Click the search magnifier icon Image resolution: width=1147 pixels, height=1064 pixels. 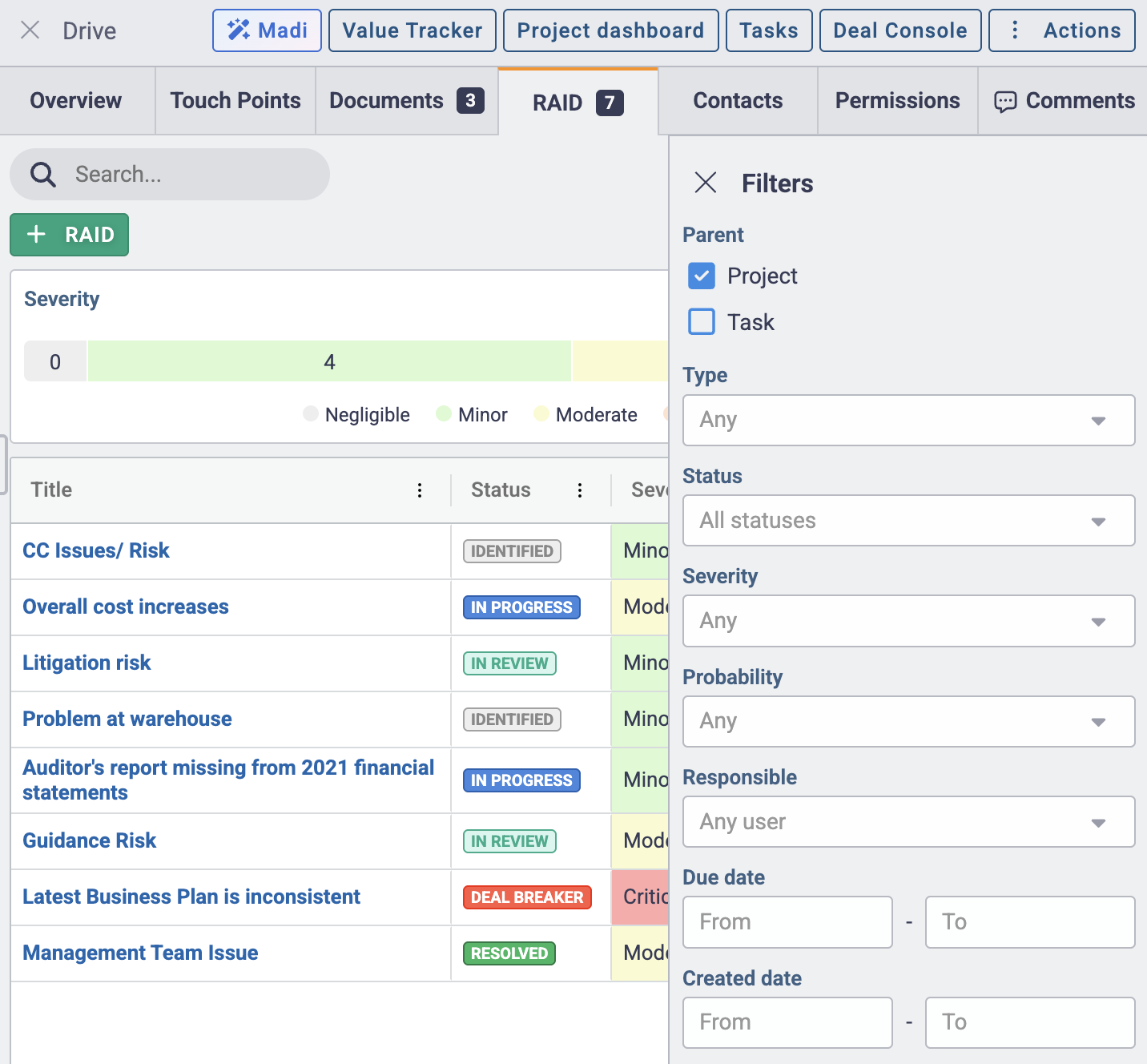point(42,174)
